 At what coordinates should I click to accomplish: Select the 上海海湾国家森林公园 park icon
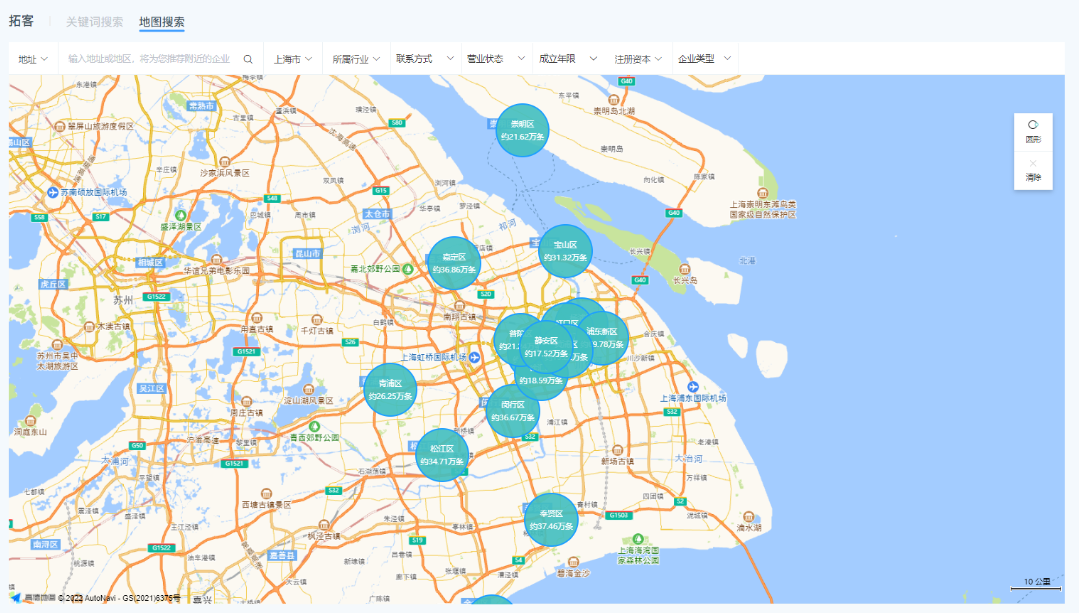click(638, 540)
